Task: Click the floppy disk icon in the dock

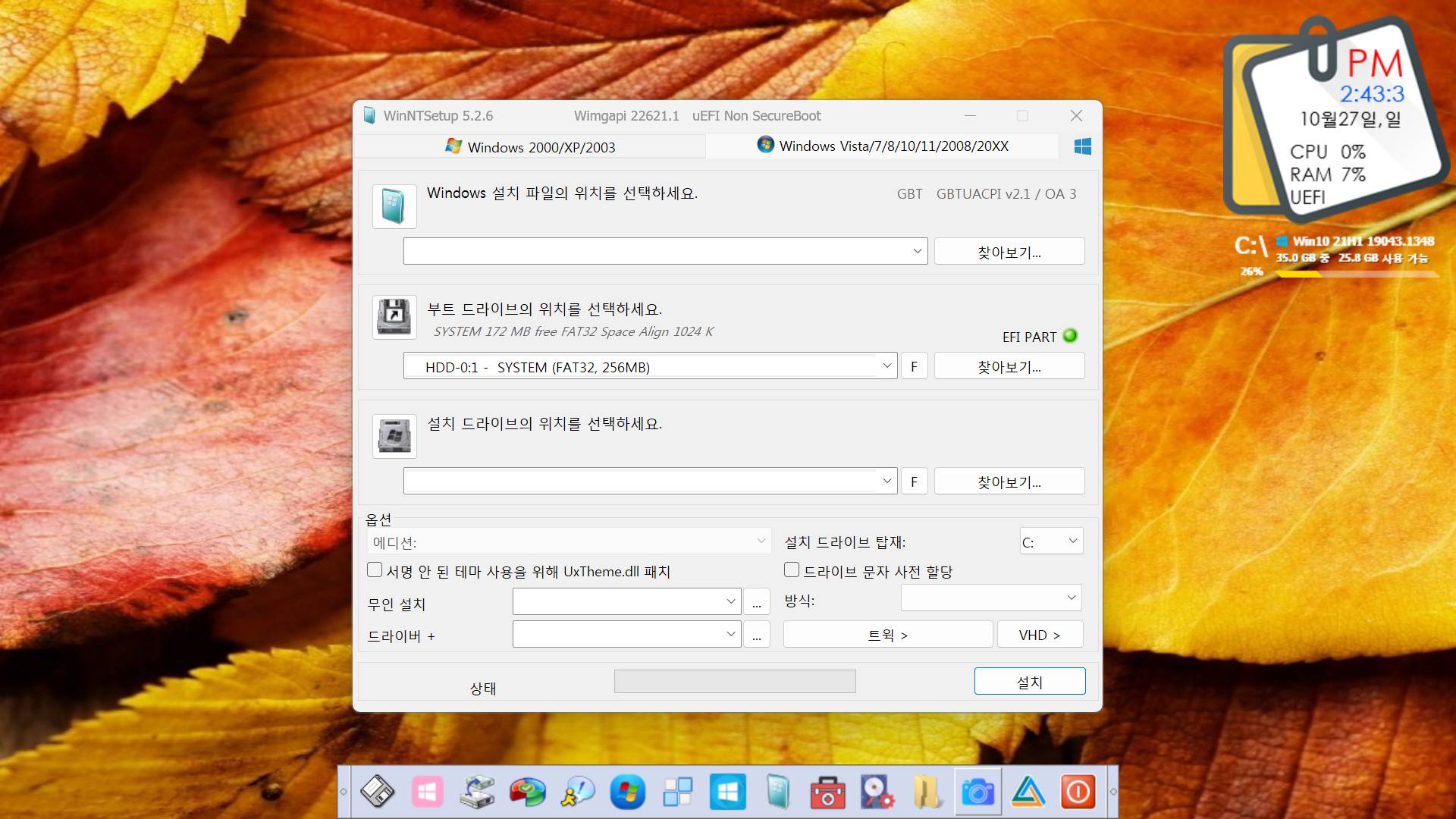Action: pyautogui.click(x=377, y=792)
